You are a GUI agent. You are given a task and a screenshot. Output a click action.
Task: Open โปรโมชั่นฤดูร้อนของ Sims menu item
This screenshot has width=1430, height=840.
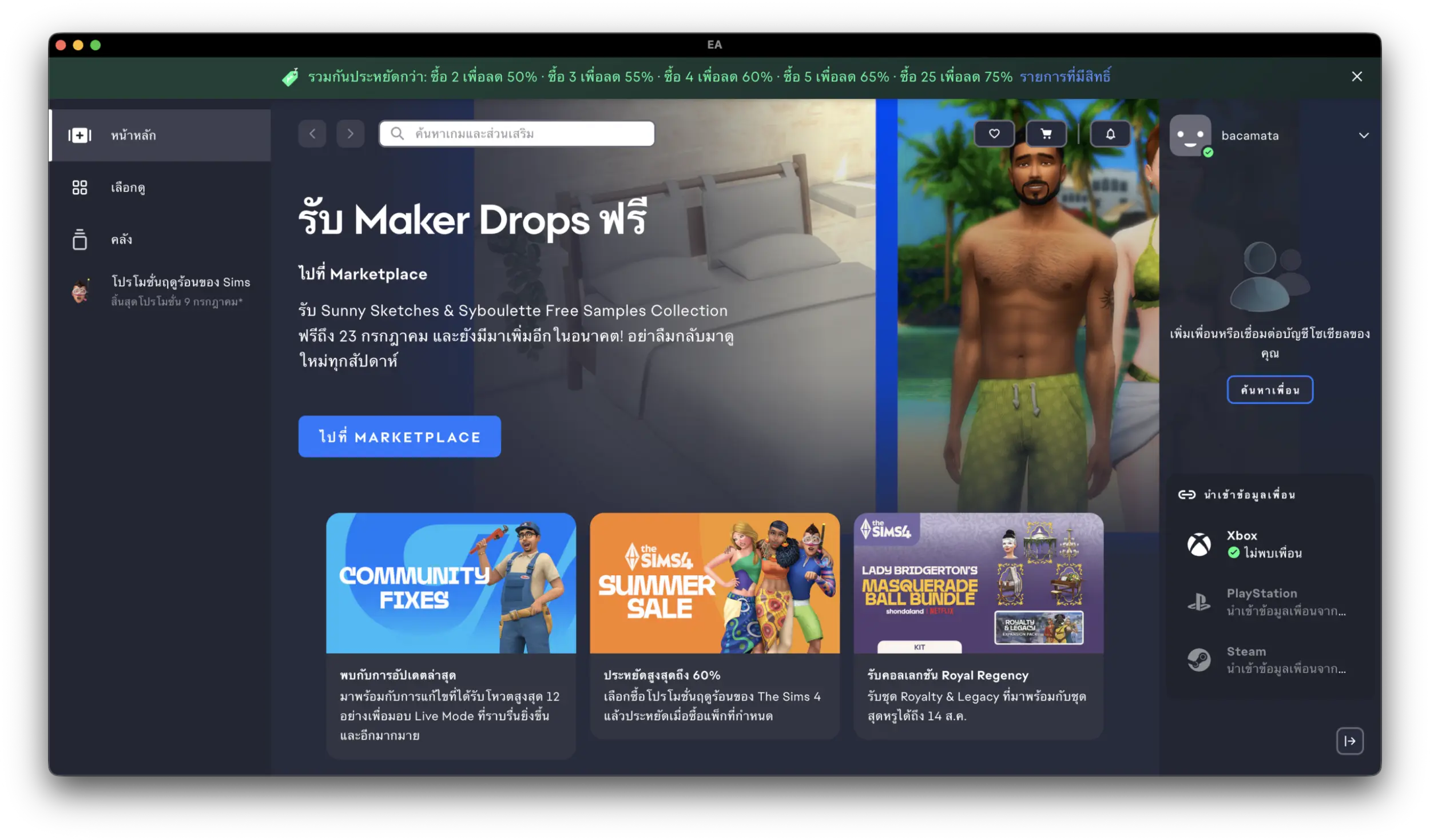click(160, 291)
